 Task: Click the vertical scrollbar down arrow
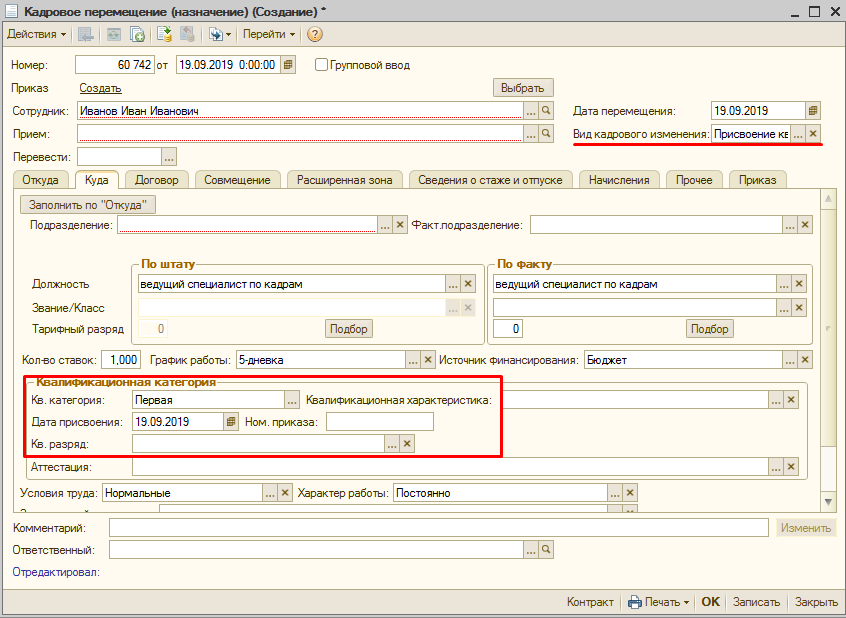(x=828, y=501)
